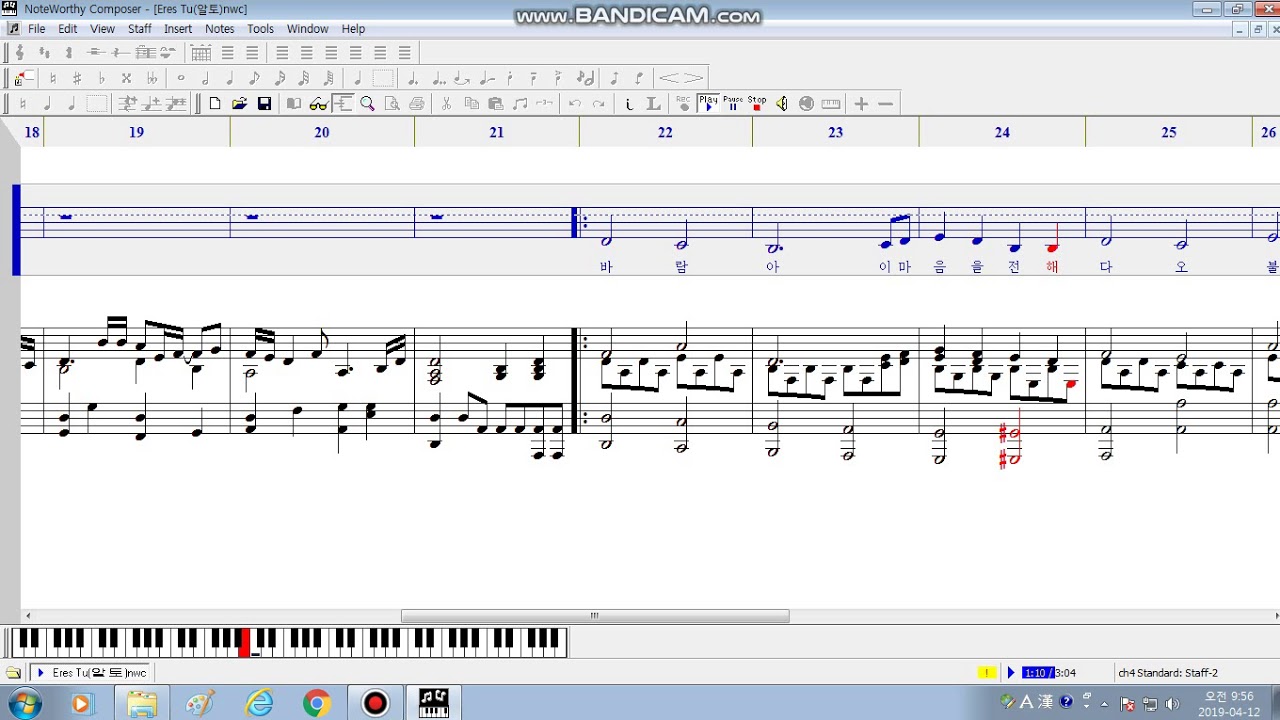Apply the natural accidental in the note toolbar
The image size is (1280, 720).
[53, 78]
